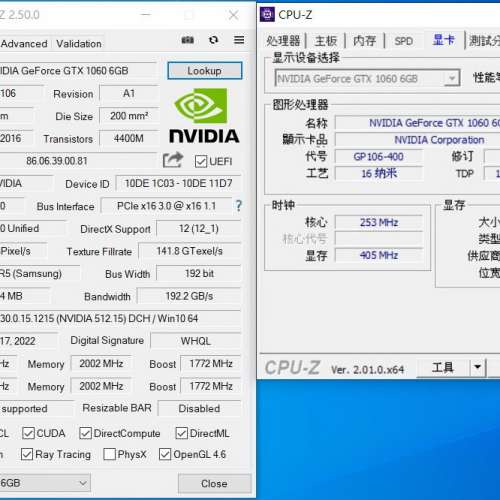500x500 pixels.
Task: Click the 工具 button in CPU-Z
Action: [x=443, y=367]
